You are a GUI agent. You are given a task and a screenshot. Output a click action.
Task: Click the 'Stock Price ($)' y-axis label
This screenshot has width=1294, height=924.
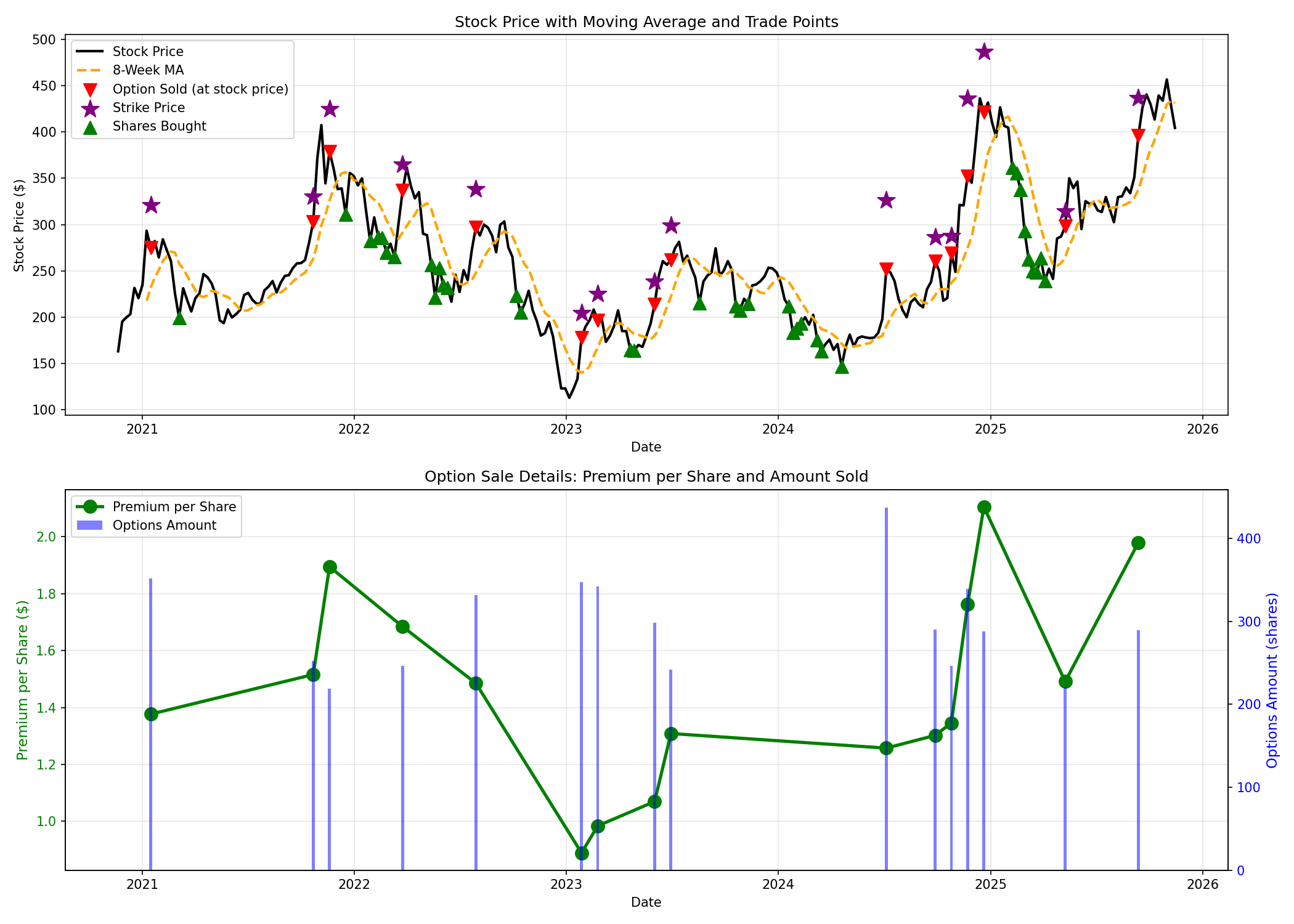click(x=19, y=225)
